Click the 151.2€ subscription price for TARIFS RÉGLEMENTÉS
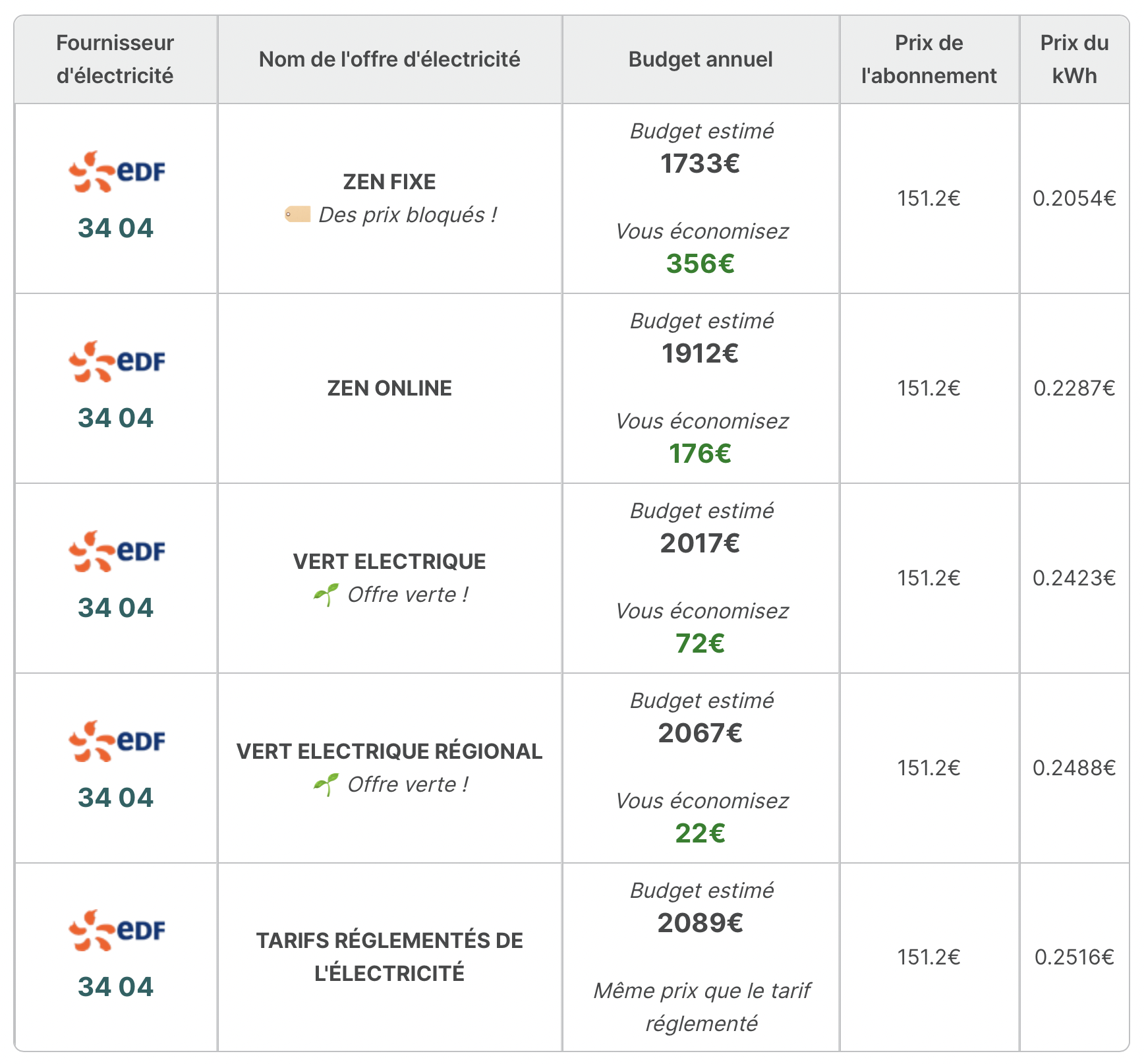The width and height of the screenshot is (1144, 1064). point(929,957)
